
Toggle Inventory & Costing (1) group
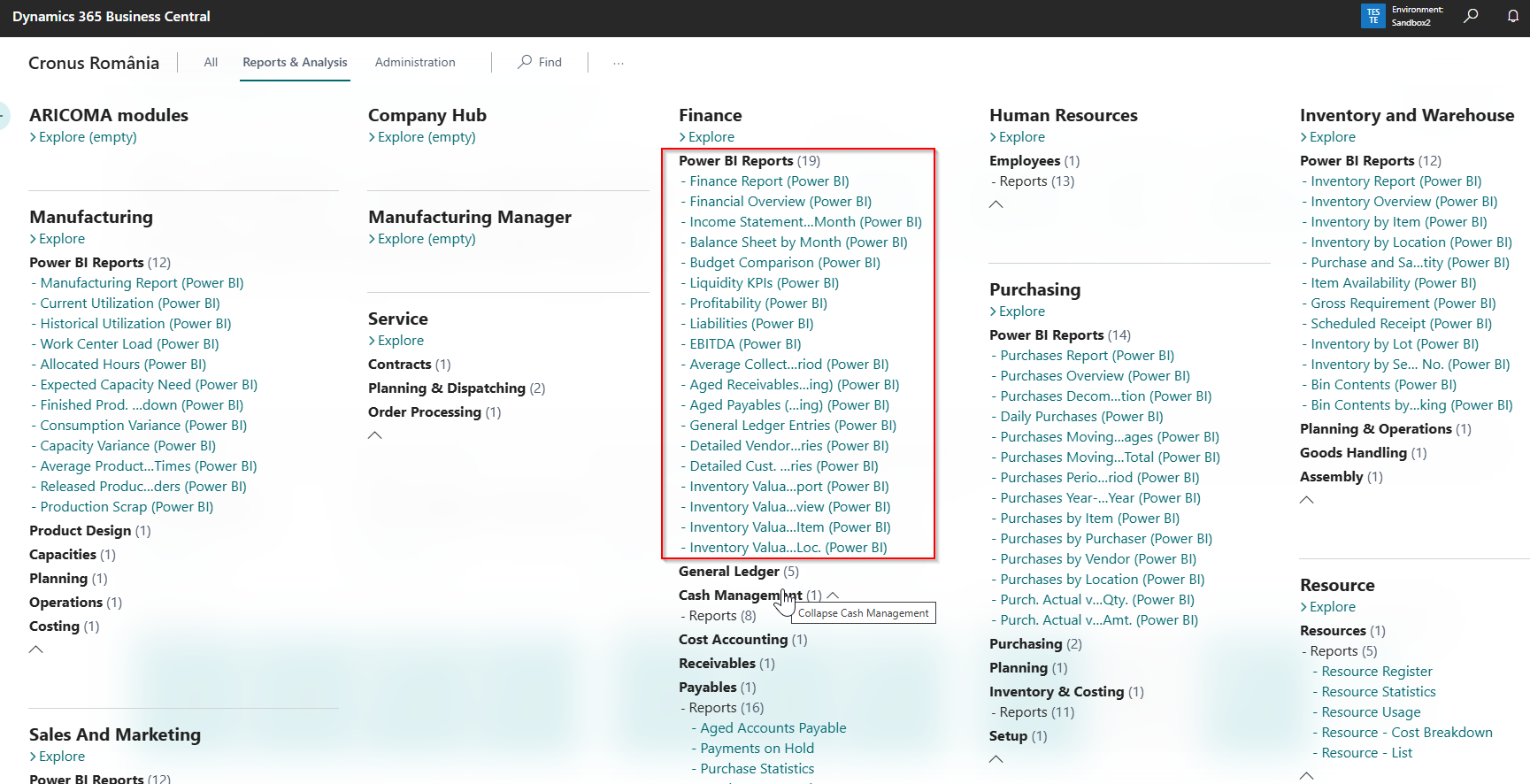1066,692
